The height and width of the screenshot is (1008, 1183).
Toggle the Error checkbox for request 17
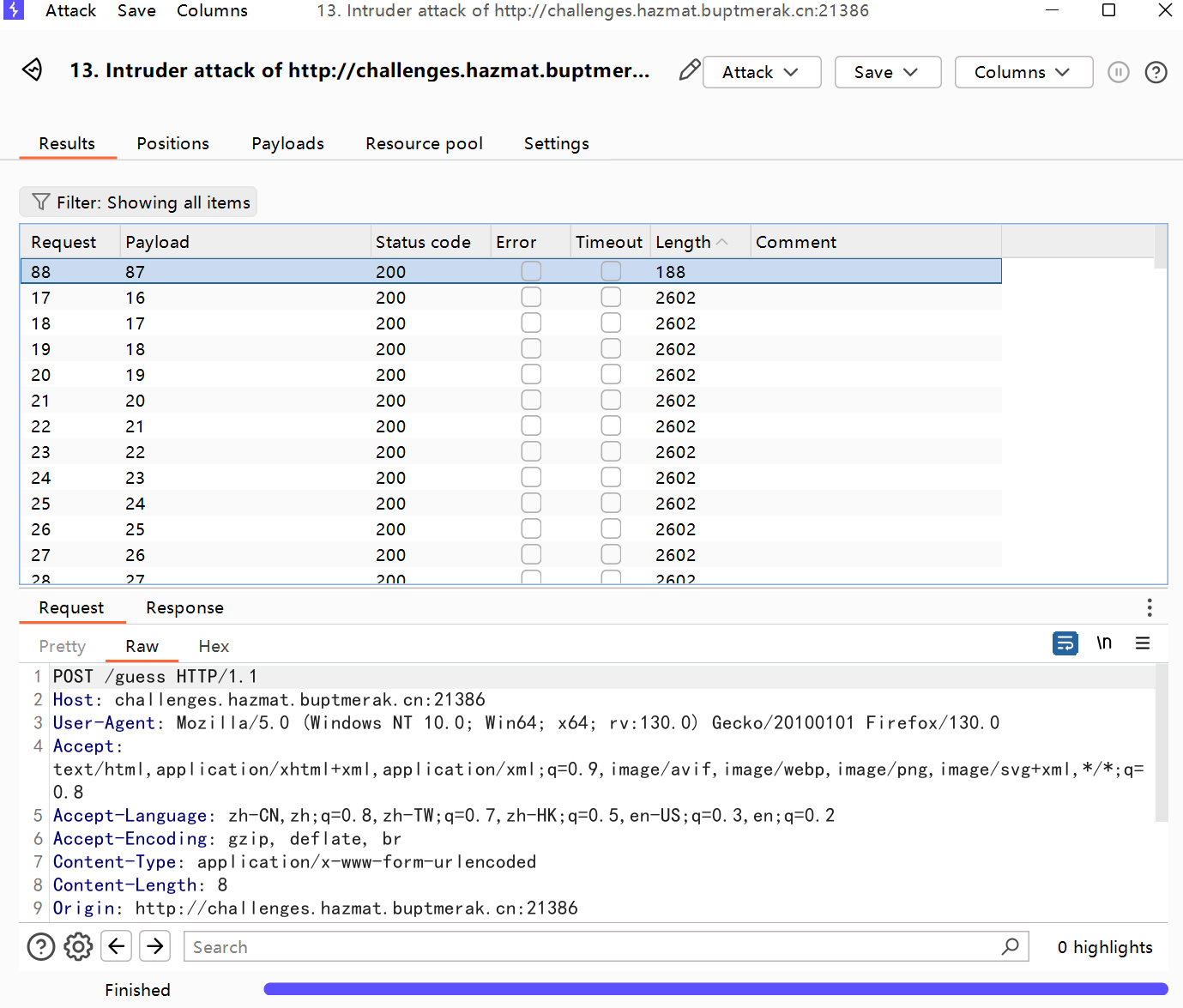(x=532, y=297)
